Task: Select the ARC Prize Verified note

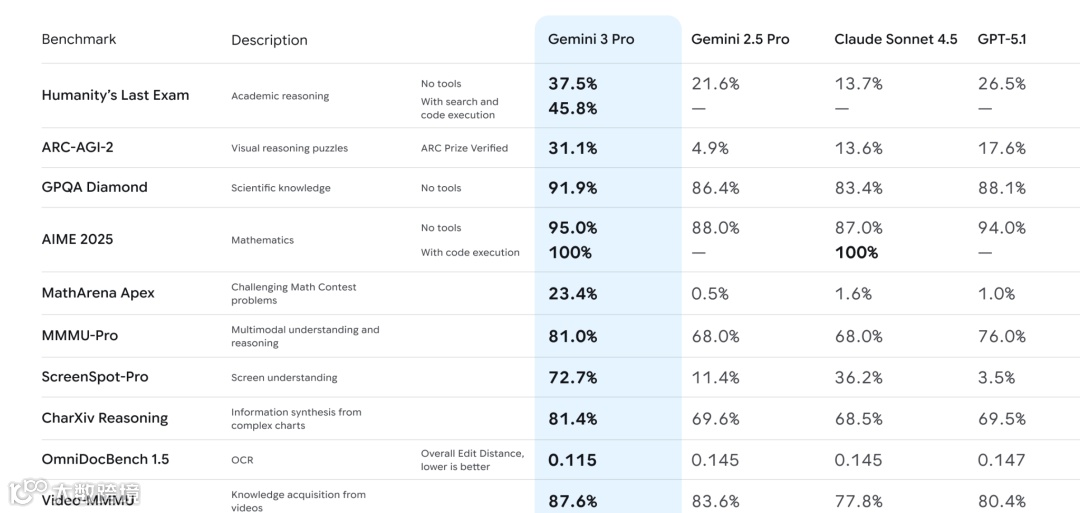Action: tap(464, 148)
